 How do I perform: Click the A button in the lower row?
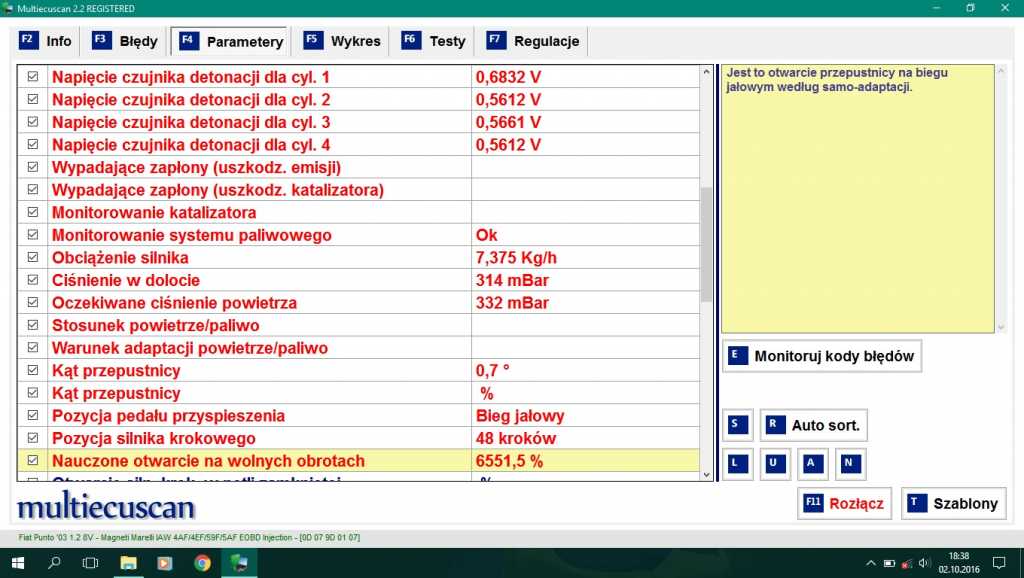pos(812,464)
